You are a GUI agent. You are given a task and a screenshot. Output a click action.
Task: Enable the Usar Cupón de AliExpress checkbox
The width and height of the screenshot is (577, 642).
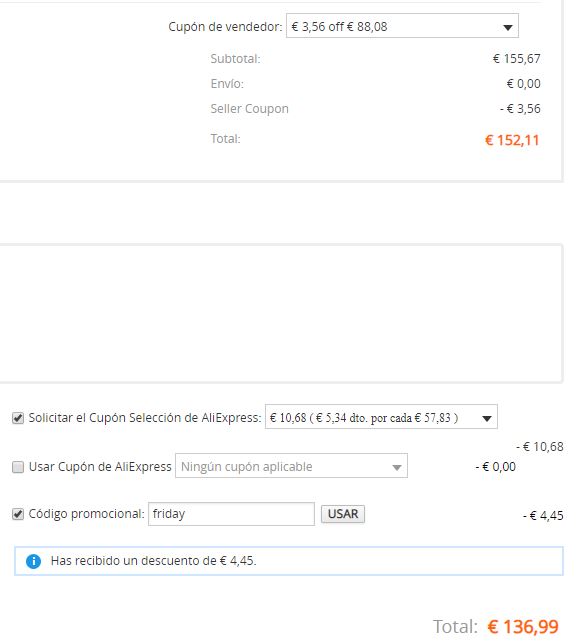[x=18, y=467]
